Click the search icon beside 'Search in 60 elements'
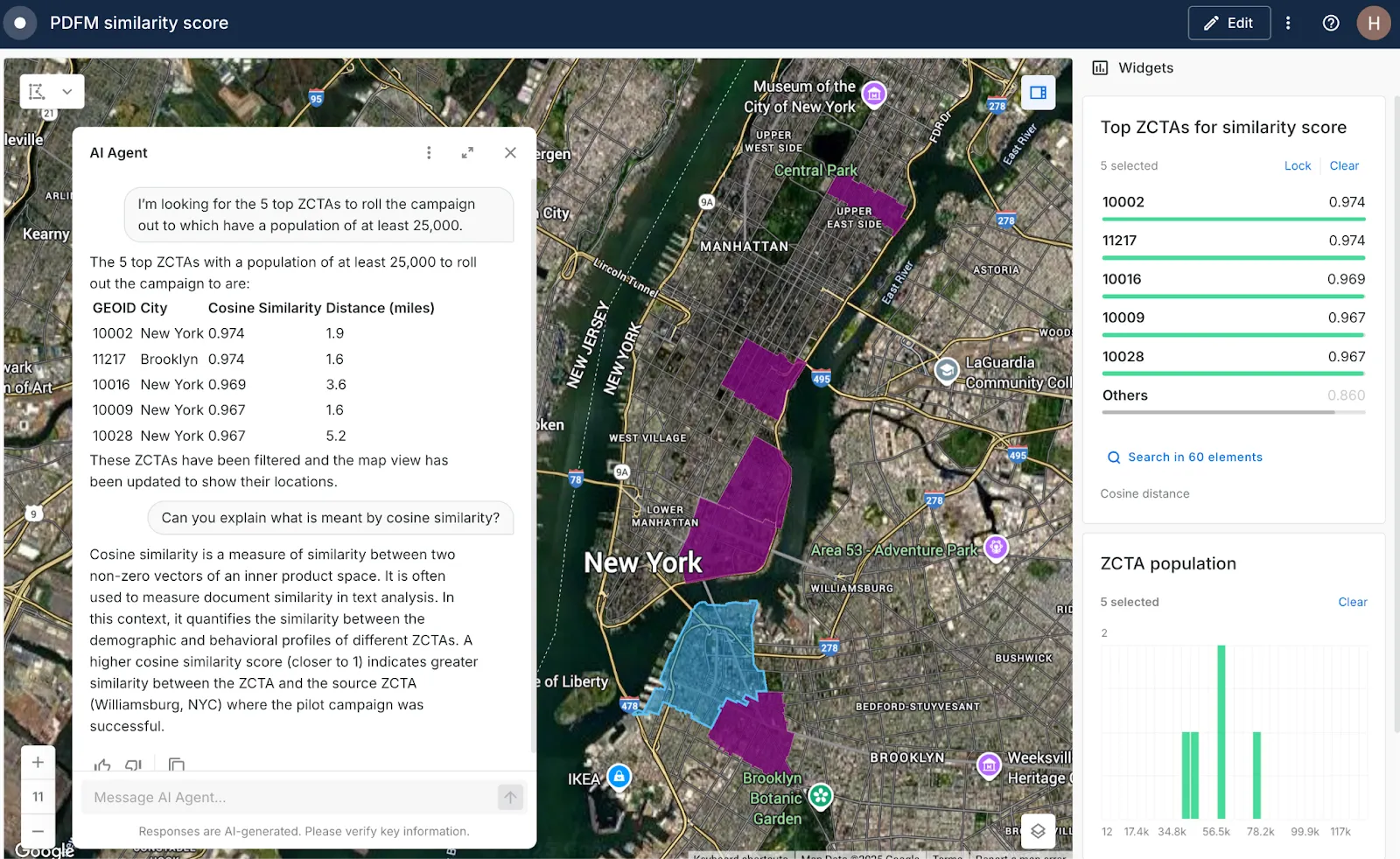Viewport: 1400px width, 859px height. 1112,457
